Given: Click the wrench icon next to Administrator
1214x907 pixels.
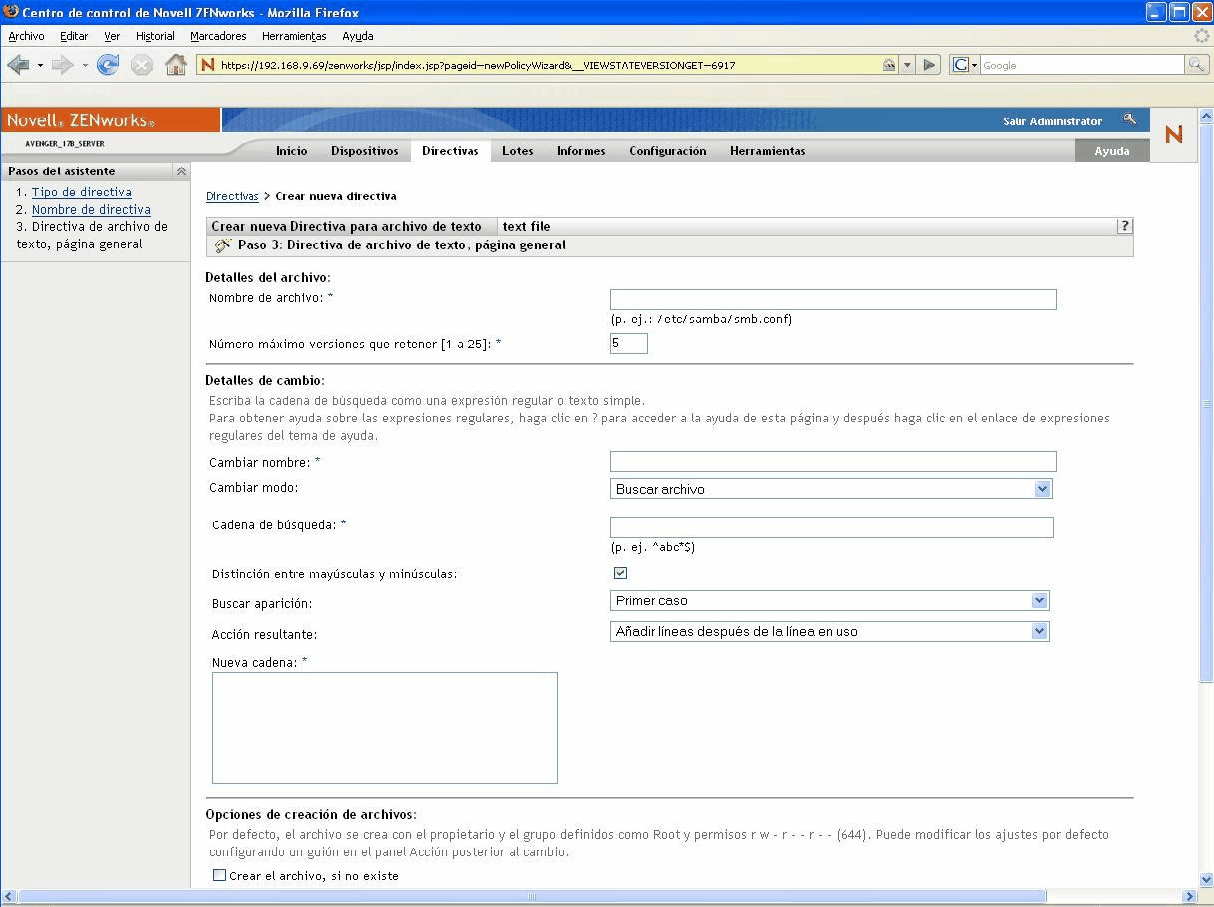Looking at the screenshot, I should coord(1130,119).
